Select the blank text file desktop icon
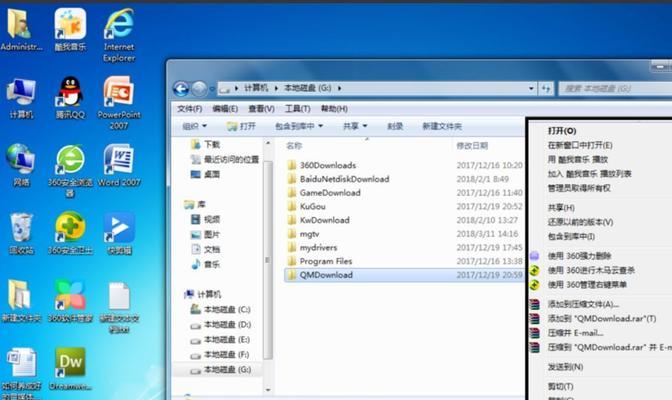Screen dimensions: 672x400 [x=119, y=308]
